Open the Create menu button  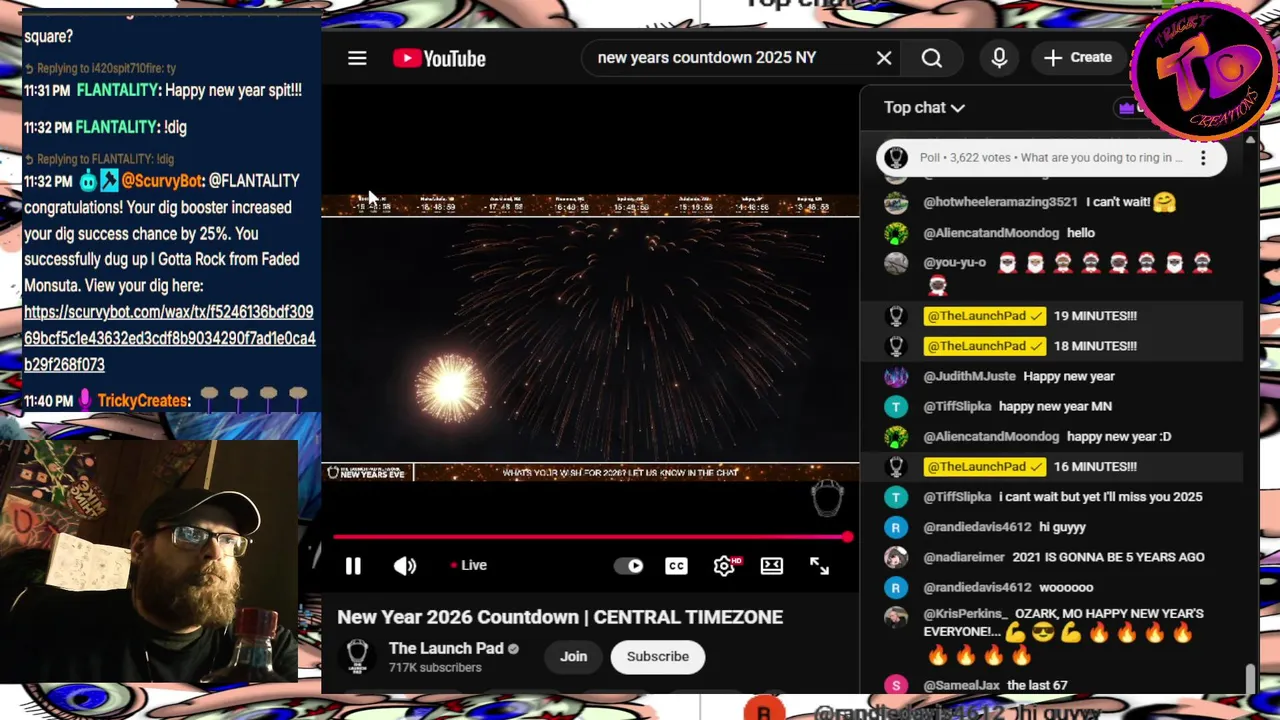pyautogui.click(x=1078, y=58)
